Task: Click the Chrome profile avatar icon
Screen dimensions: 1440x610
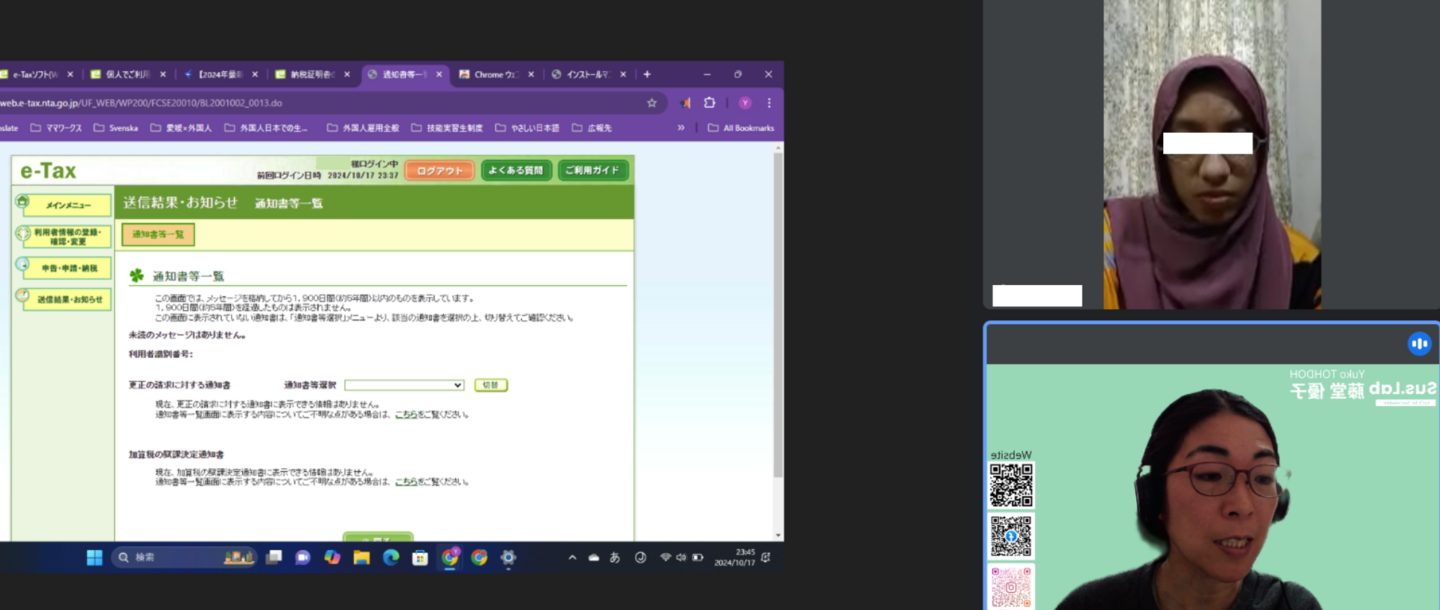Action: (745, 103)
